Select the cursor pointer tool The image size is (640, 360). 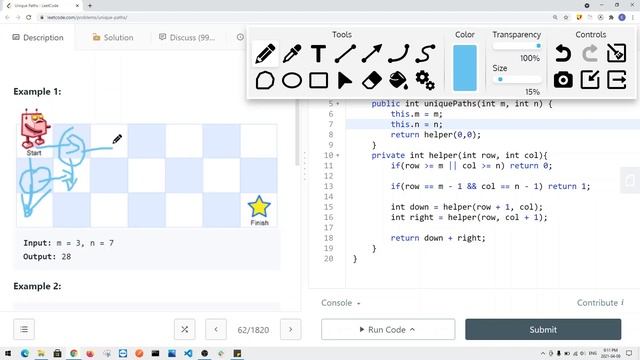pos(344,80)
